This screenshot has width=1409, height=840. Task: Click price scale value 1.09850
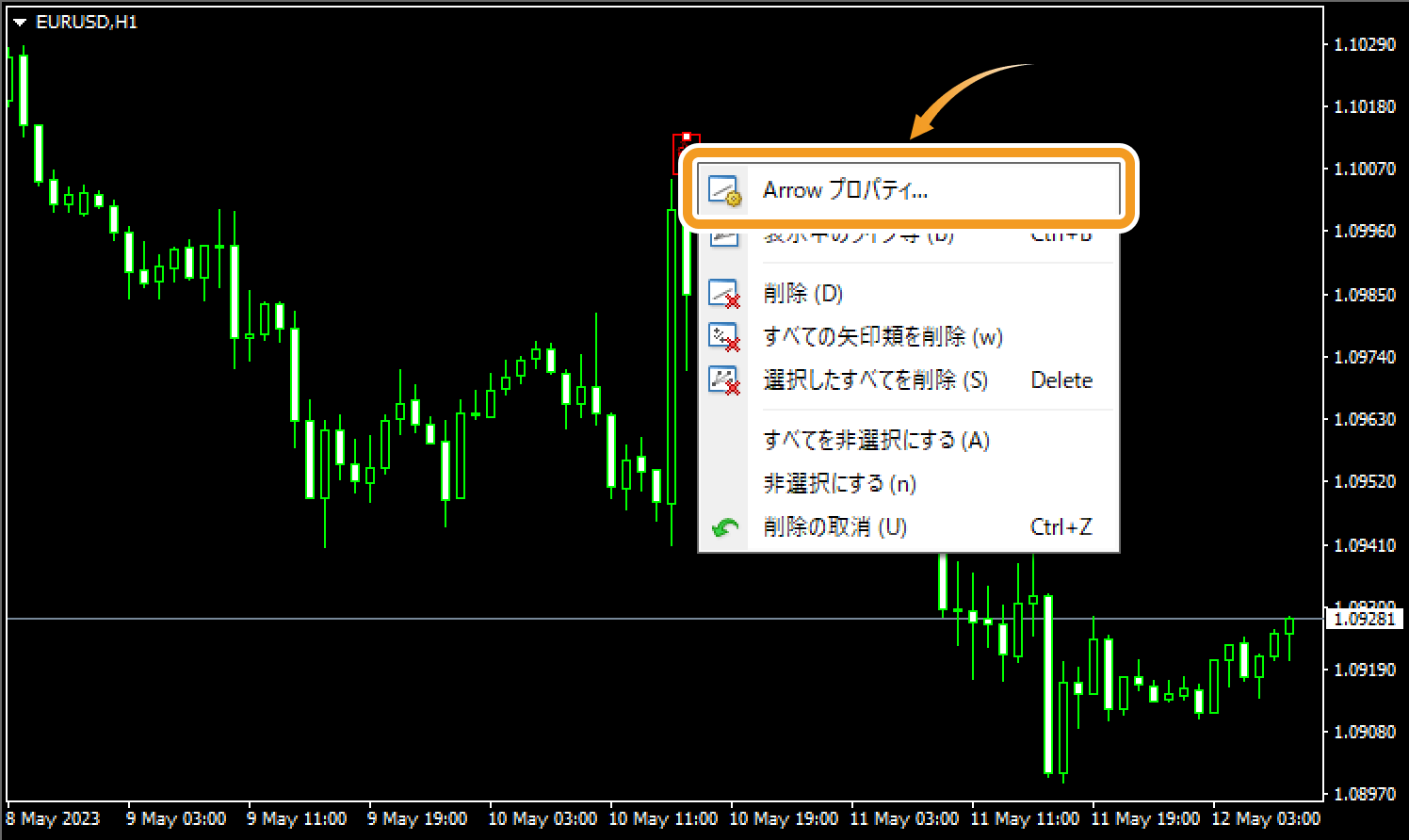point(1365,295)
